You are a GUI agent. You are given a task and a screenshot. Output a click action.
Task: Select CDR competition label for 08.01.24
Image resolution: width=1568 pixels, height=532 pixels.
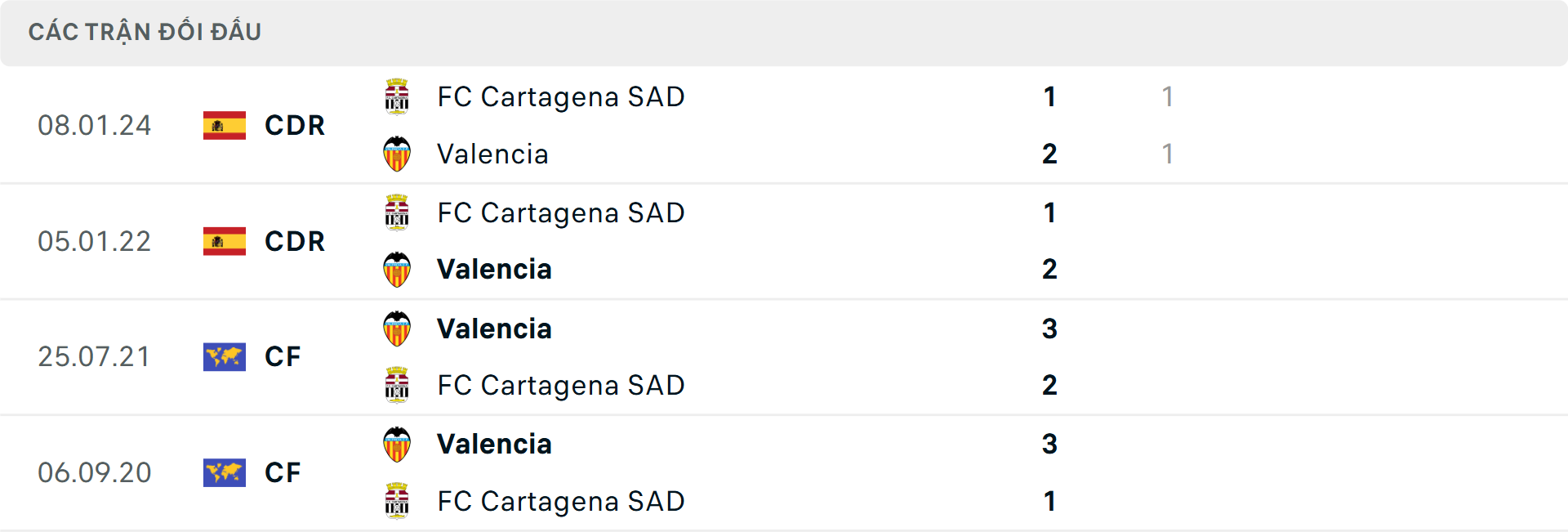coord(295,125)
